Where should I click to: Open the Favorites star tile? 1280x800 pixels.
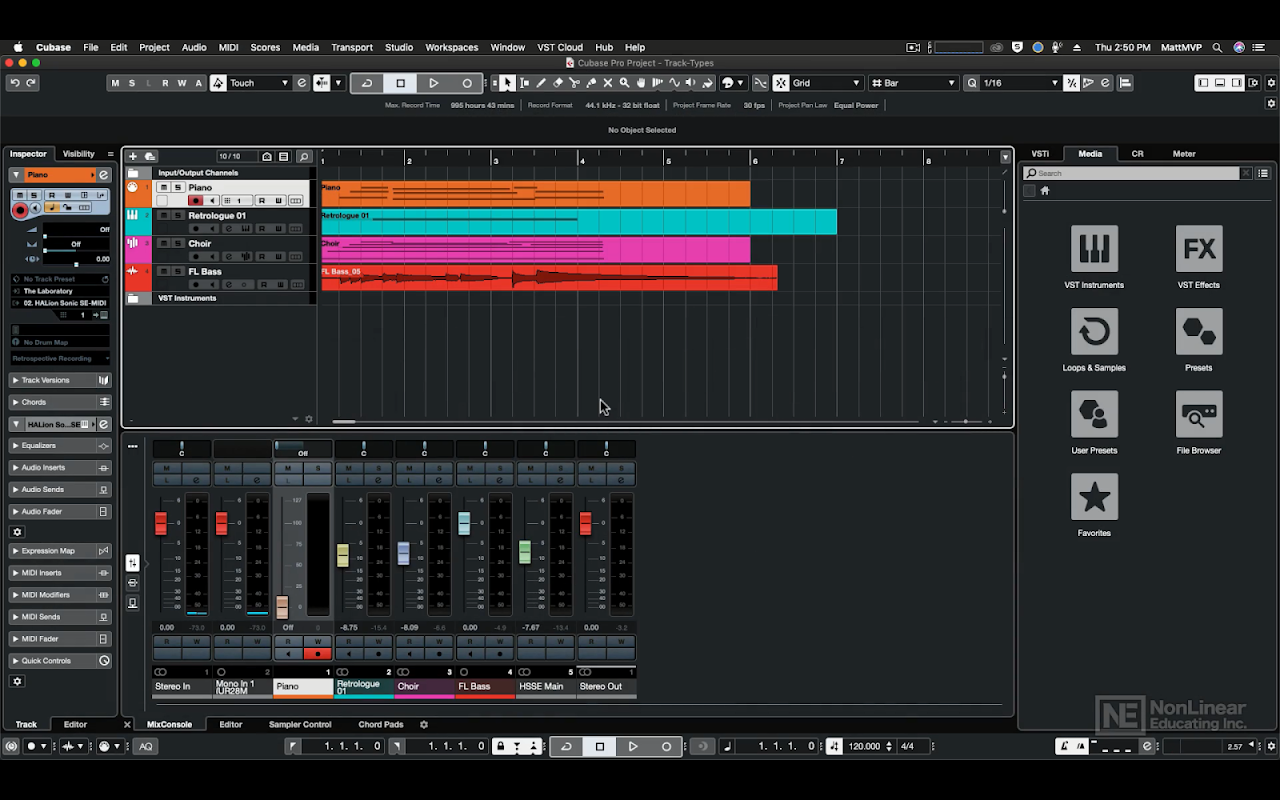[1094, 497]
